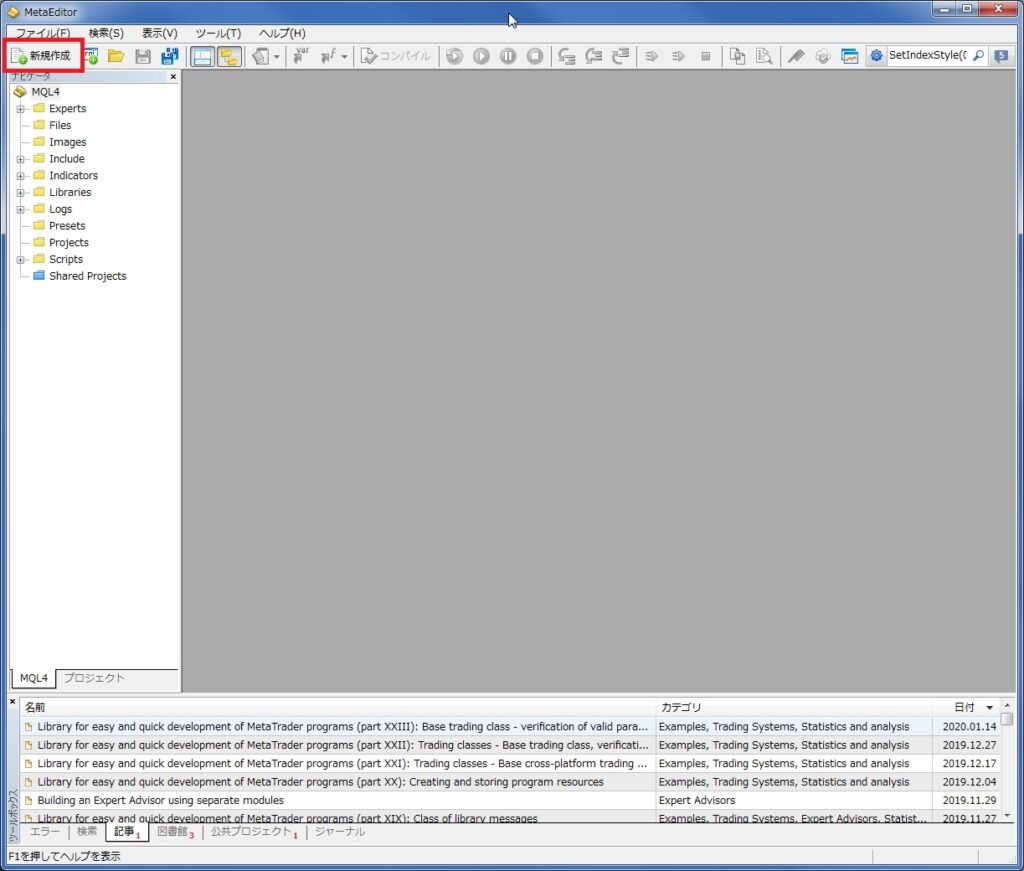The image size is (1024, 871).
Task: Sort articles by the 日付 column arrow
Action: pos(989,708)
